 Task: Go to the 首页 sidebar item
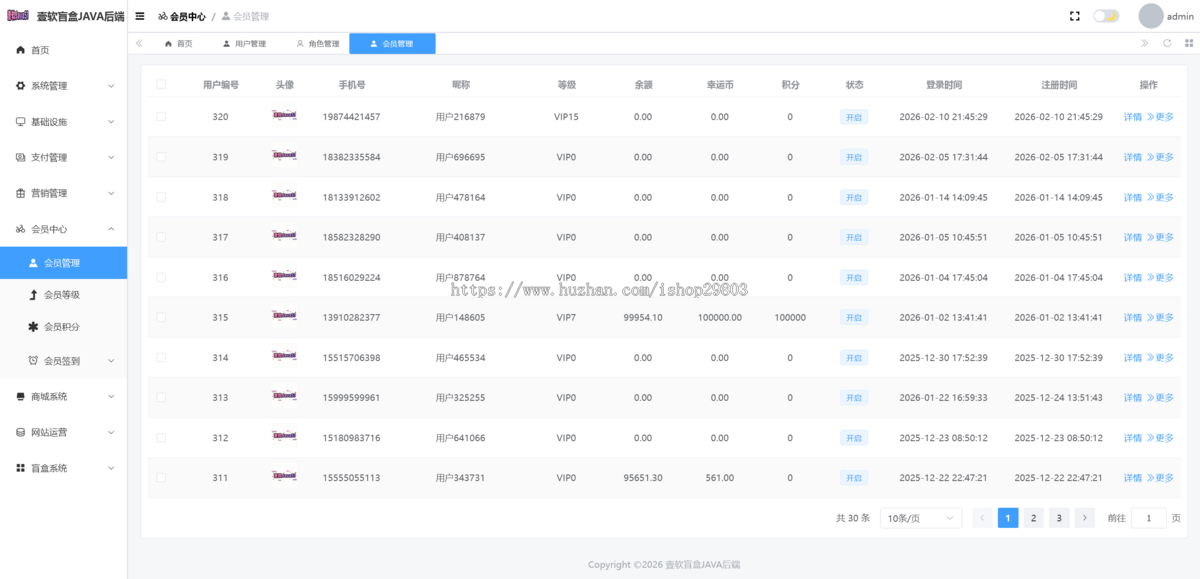pyautogui.click(x=63, y=50)
